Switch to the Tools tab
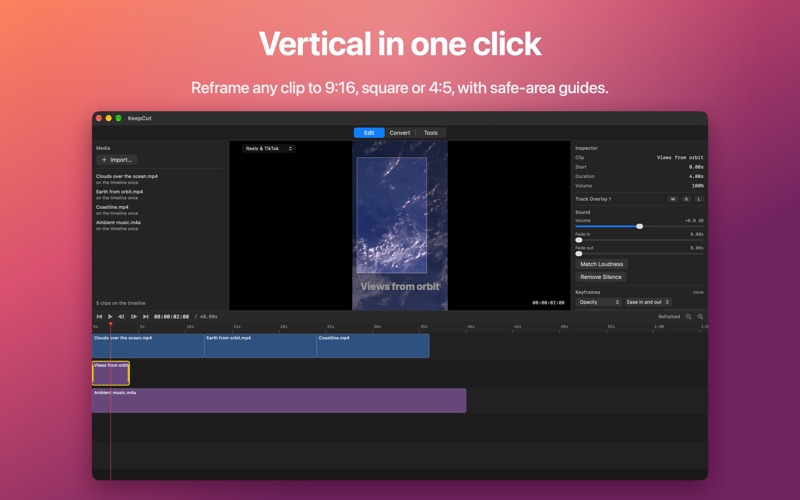 click(x=431, y=133)
